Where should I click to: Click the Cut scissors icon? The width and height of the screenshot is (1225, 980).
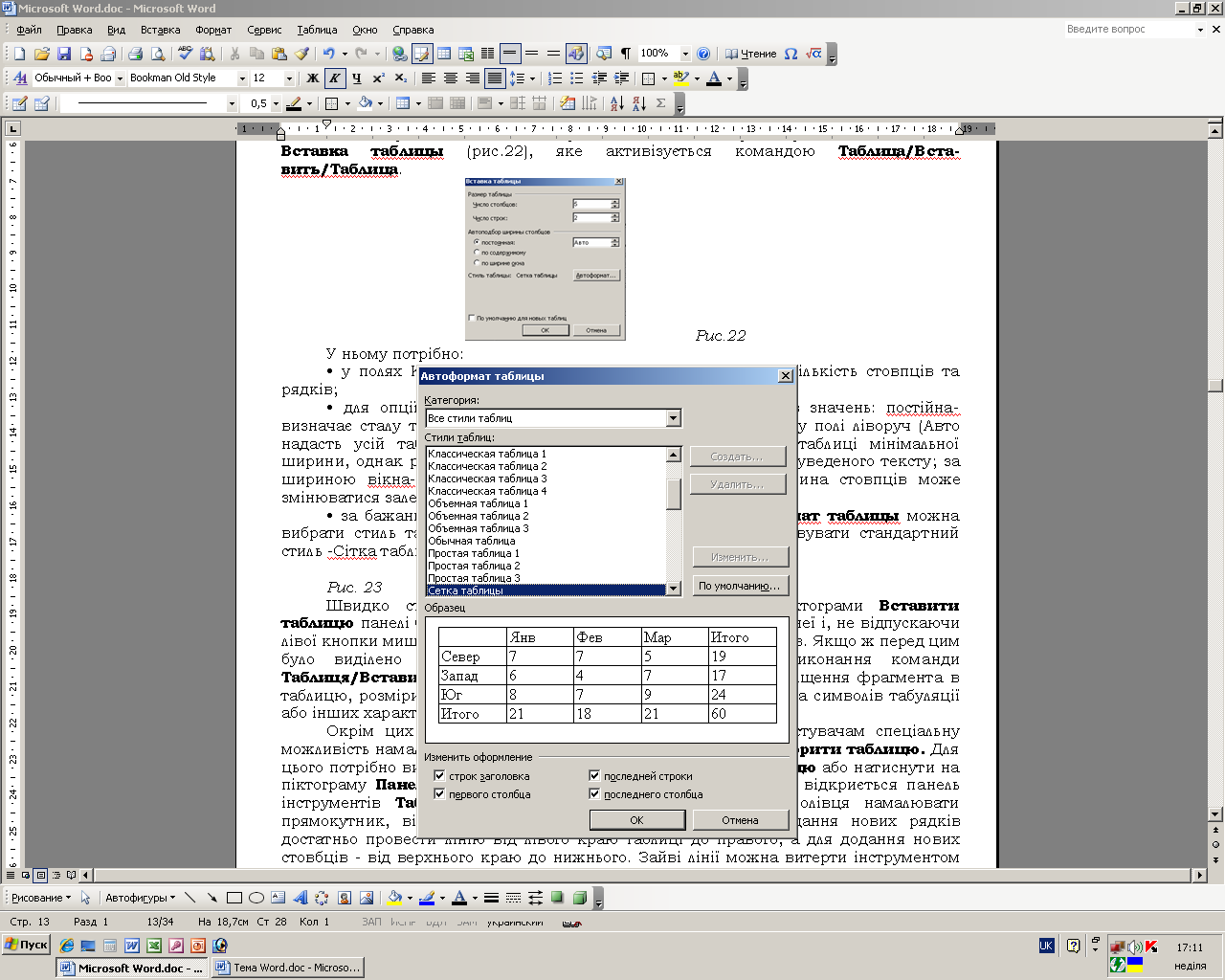(x=234, y=54)
